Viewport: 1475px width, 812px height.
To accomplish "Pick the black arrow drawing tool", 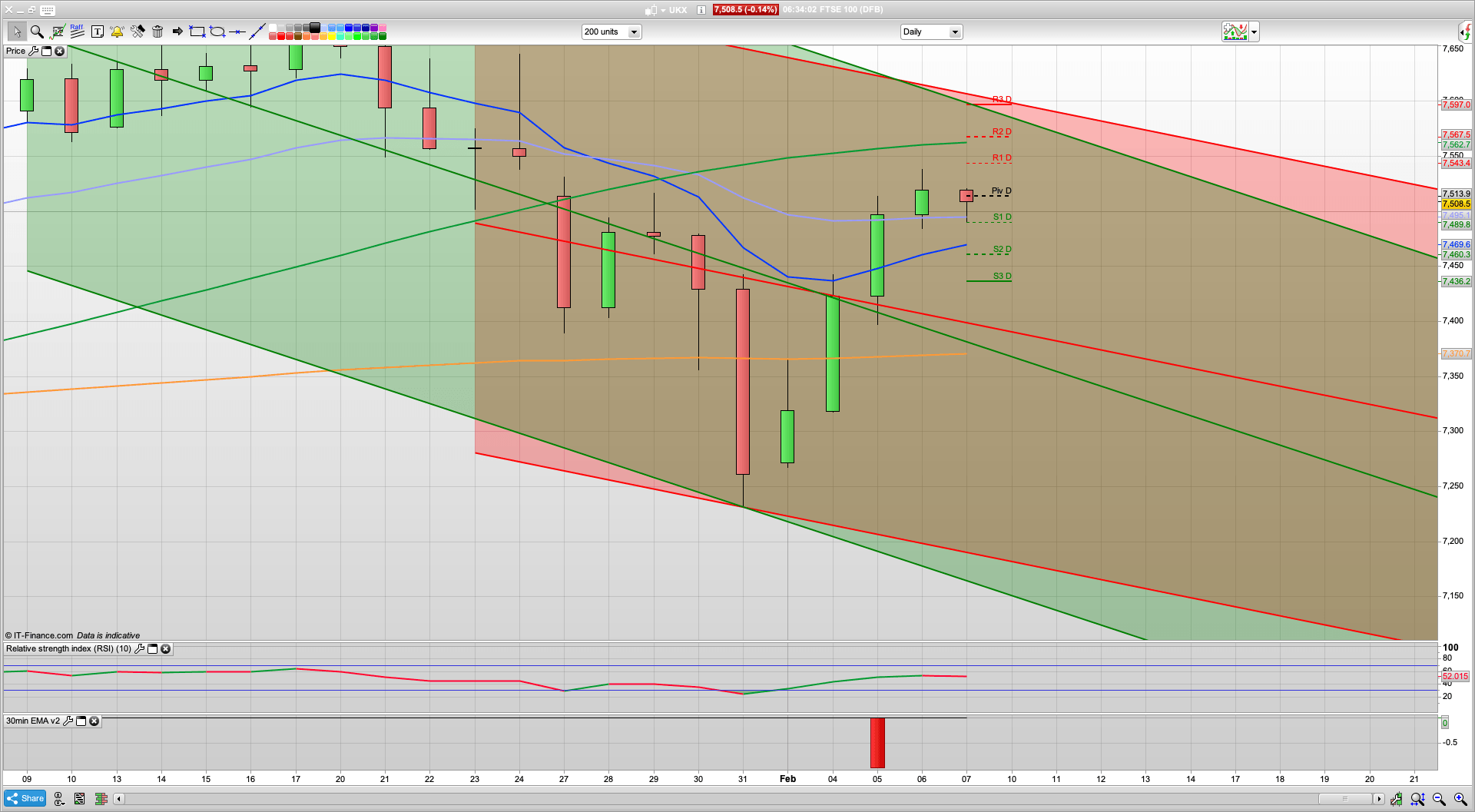I will [x=177, y=31].
